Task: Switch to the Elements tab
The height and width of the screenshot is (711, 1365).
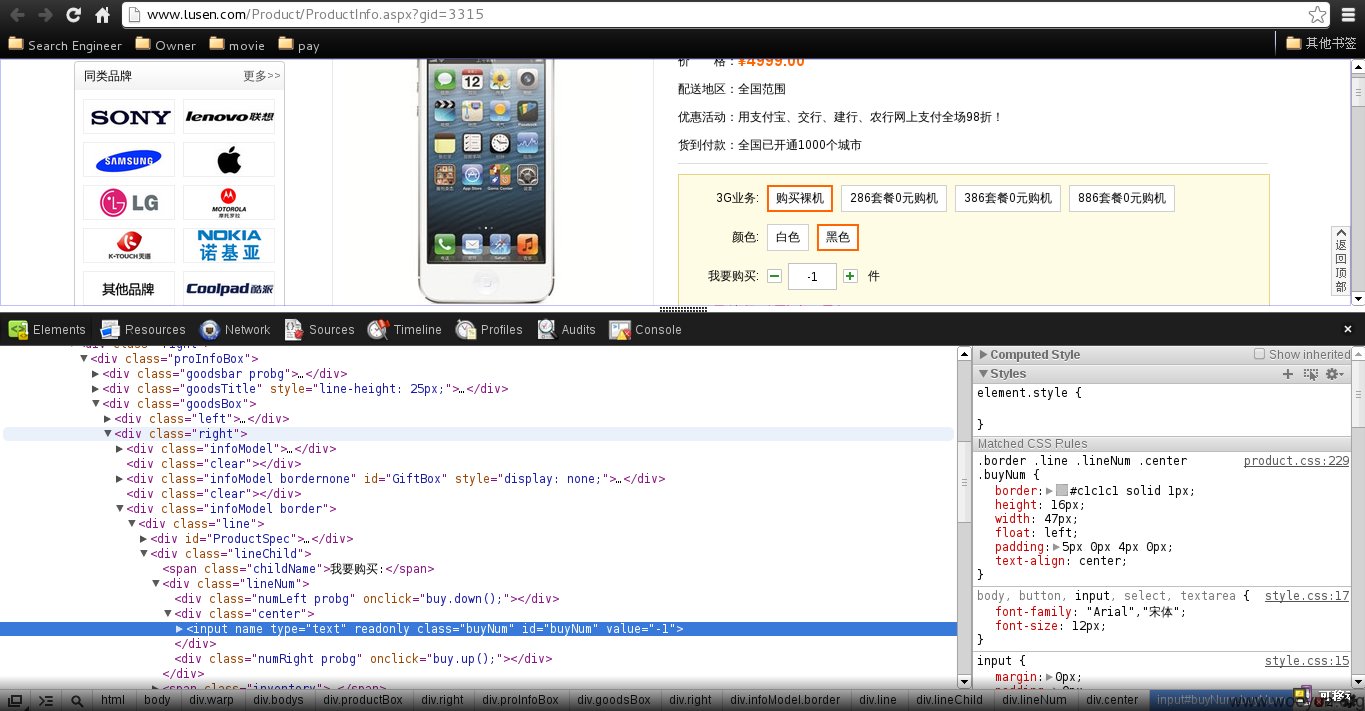Action: pyautogui.click(x=47, y=329)
